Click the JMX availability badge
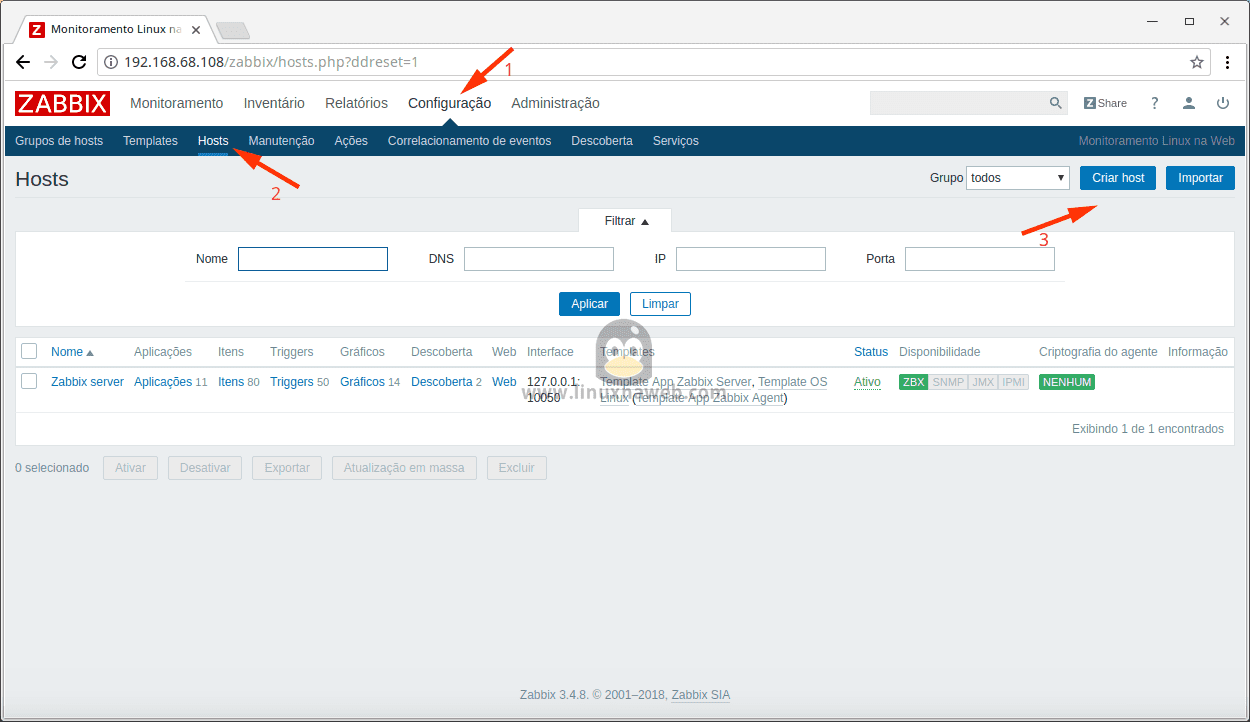Viewport: 1250px width, 722px height. (x=983, y=382)
